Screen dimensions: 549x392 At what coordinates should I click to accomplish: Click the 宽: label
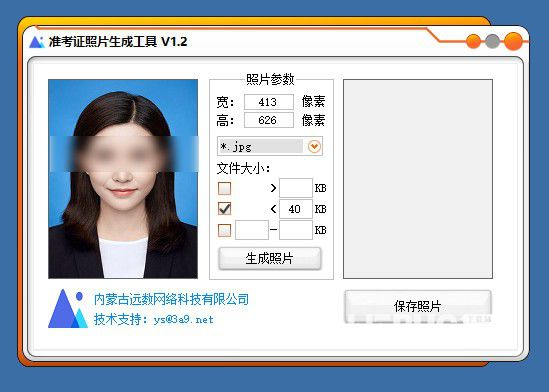(225, 102)
